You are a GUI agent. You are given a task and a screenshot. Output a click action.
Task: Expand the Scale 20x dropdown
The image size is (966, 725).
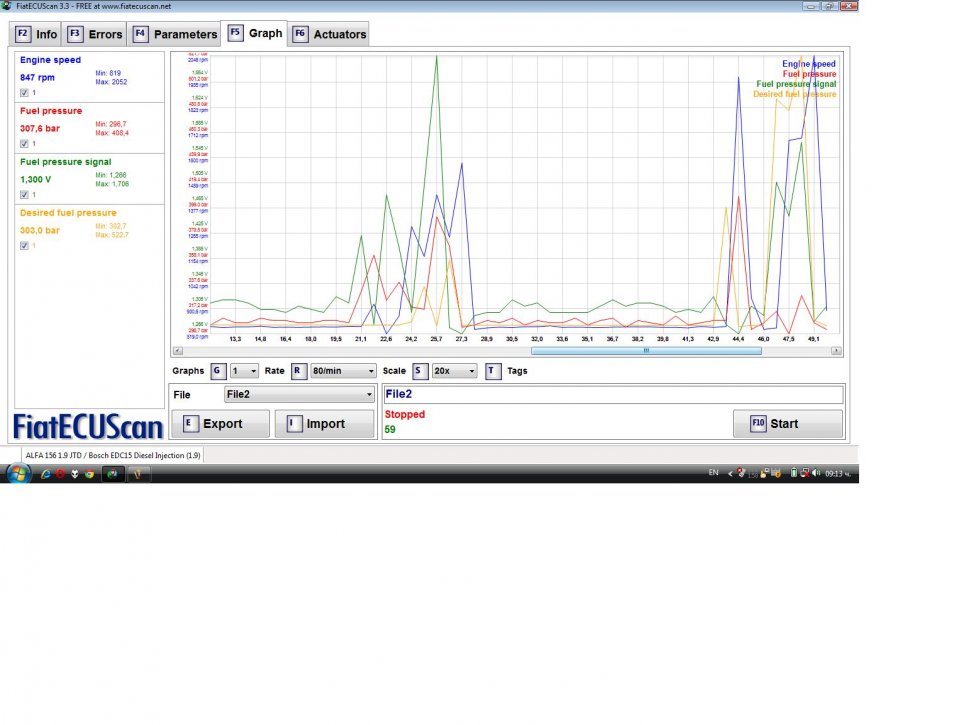456,371
